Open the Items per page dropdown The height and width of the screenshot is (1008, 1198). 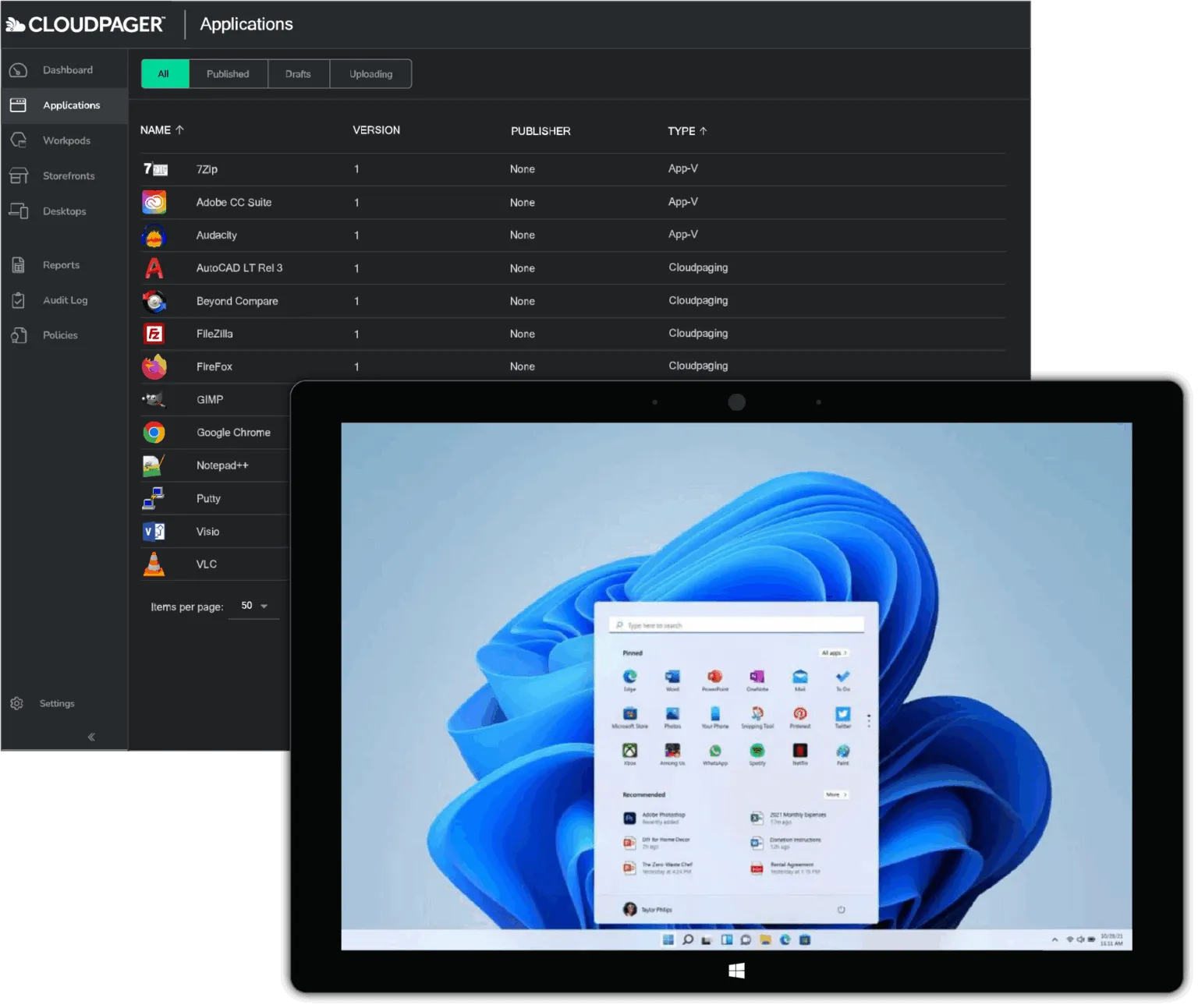coord(253,605)
